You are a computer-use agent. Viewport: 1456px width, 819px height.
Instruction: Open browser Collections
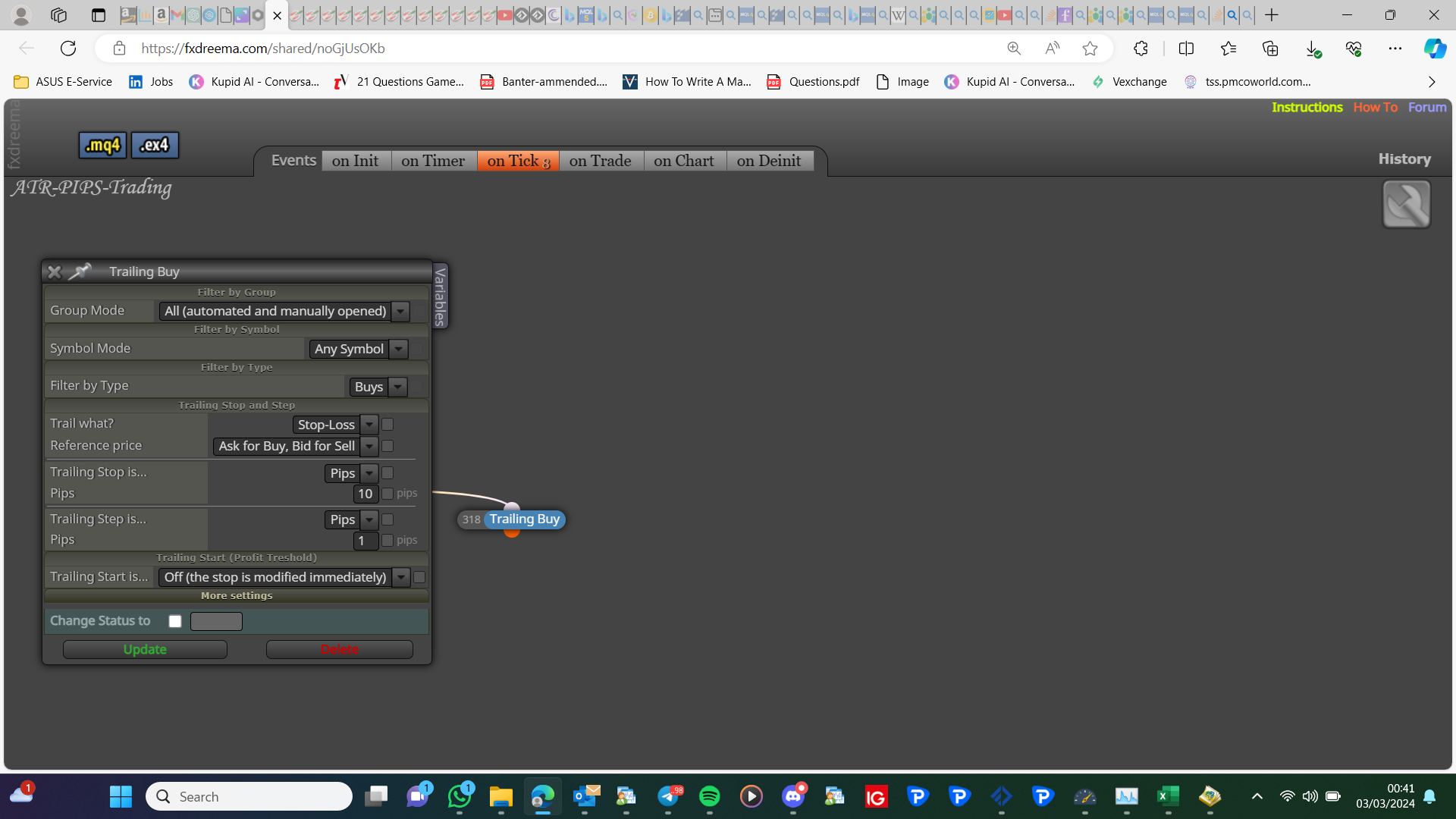1270,49
